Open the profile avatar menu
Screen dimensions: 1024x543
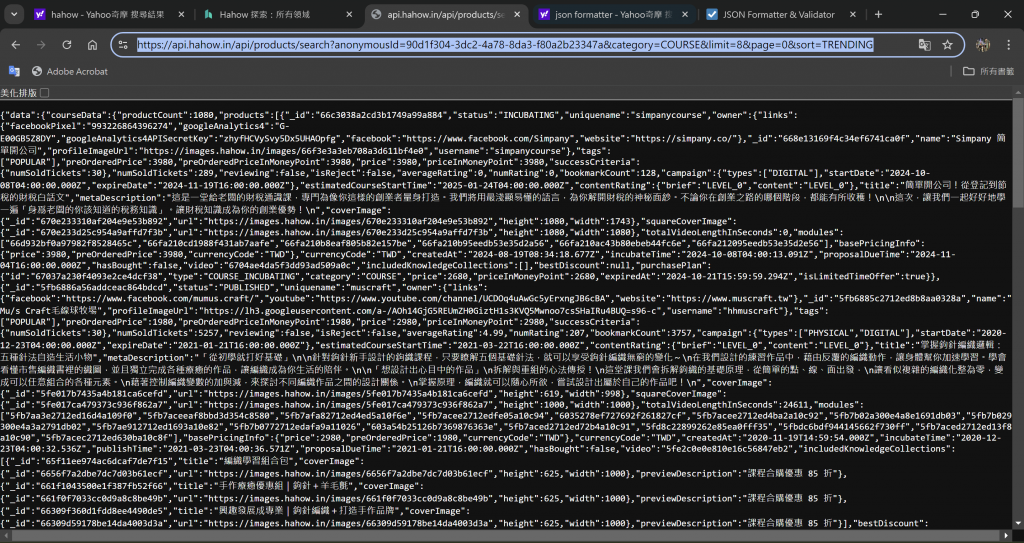coord(983,44)
